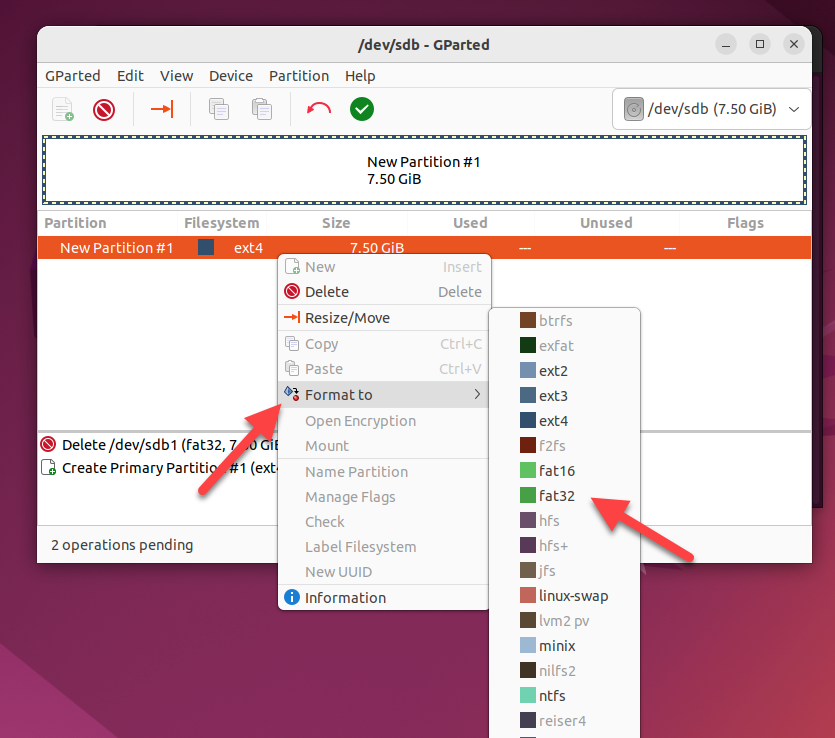Click the Partition column header
The width and height of the screenshot is (835, 738).
click(x=75, y=223)
